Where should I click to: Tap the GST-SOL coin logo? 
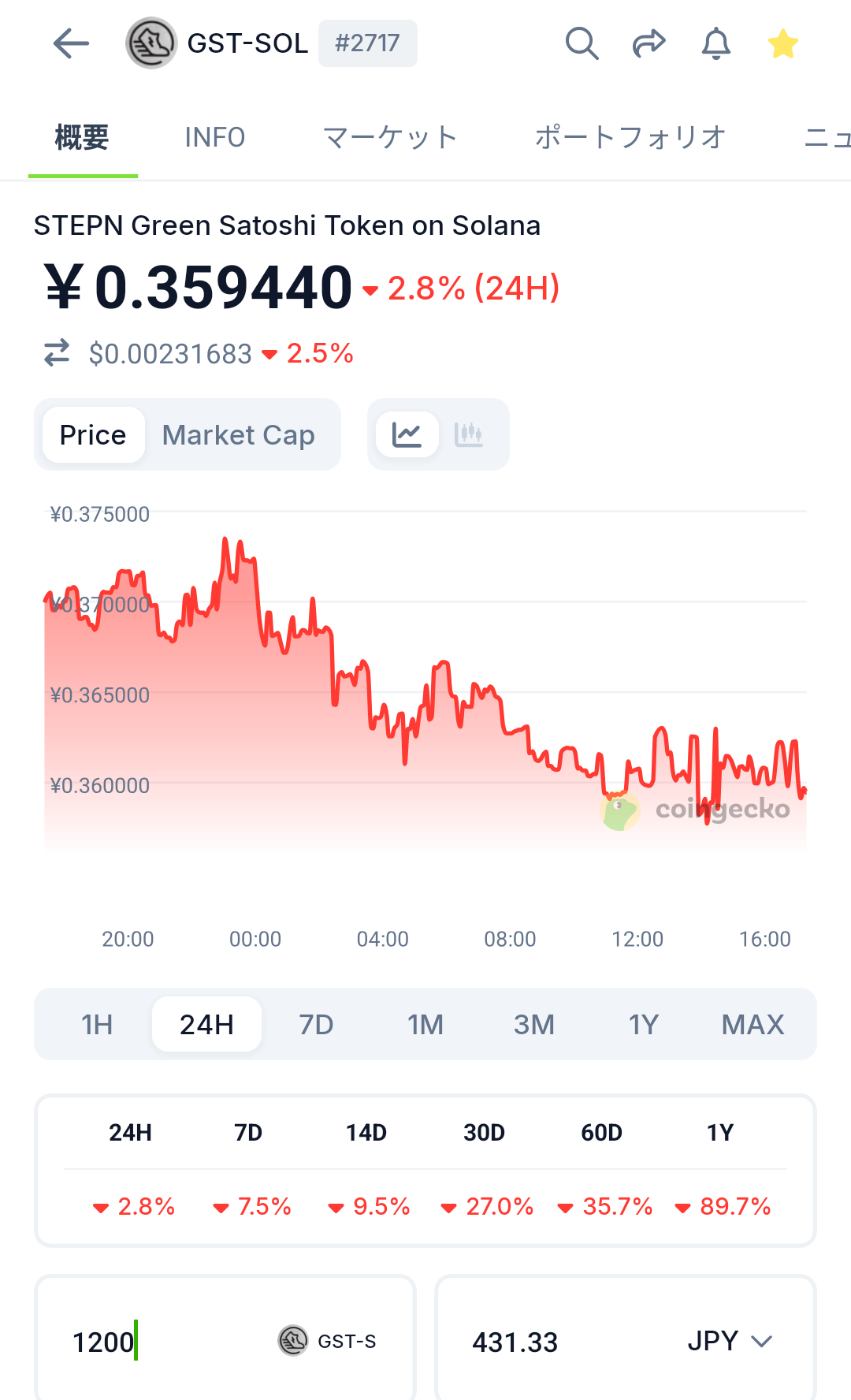[x=151, y=43]
